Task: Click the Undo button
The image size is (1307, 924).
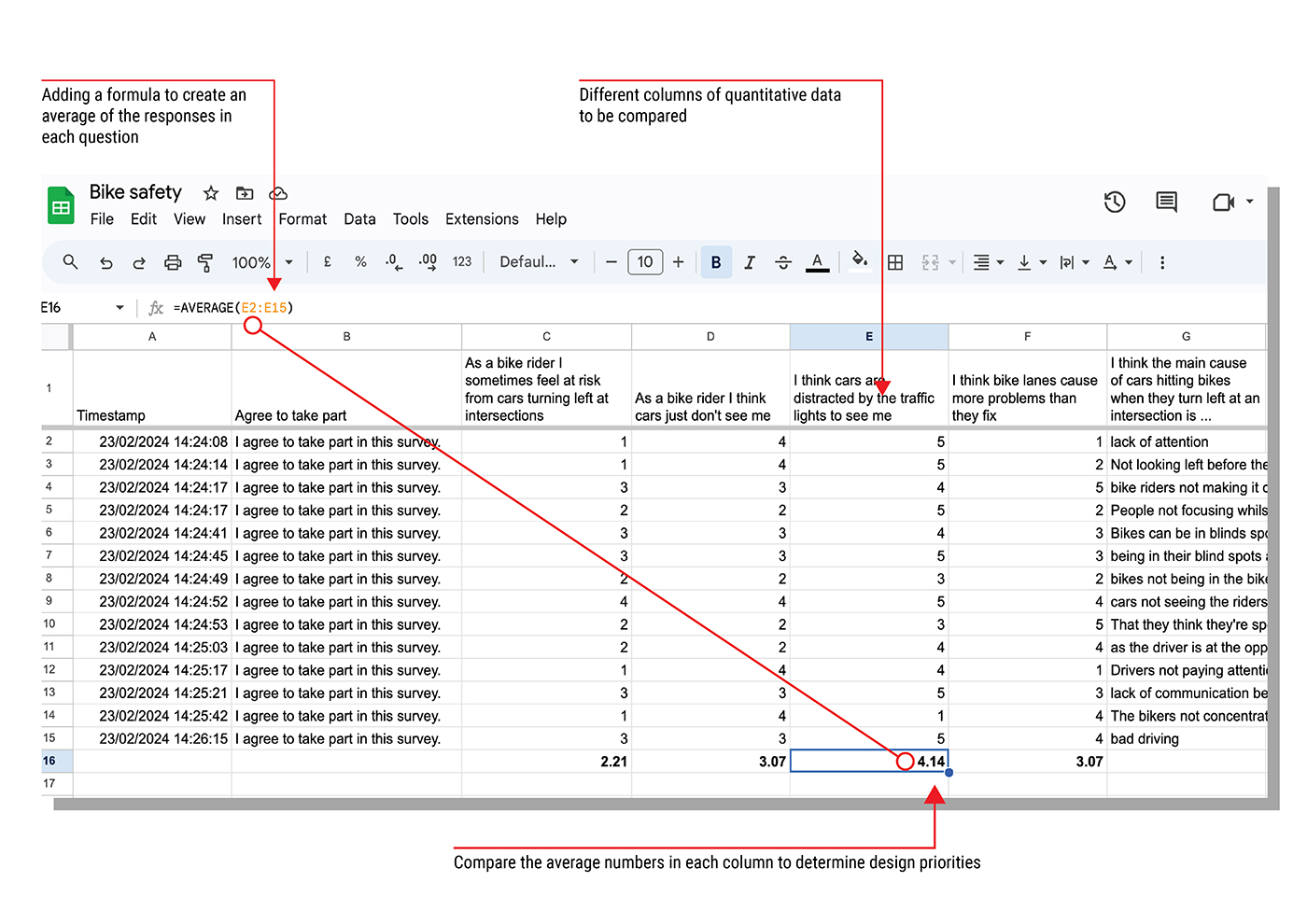Action: 105,262
